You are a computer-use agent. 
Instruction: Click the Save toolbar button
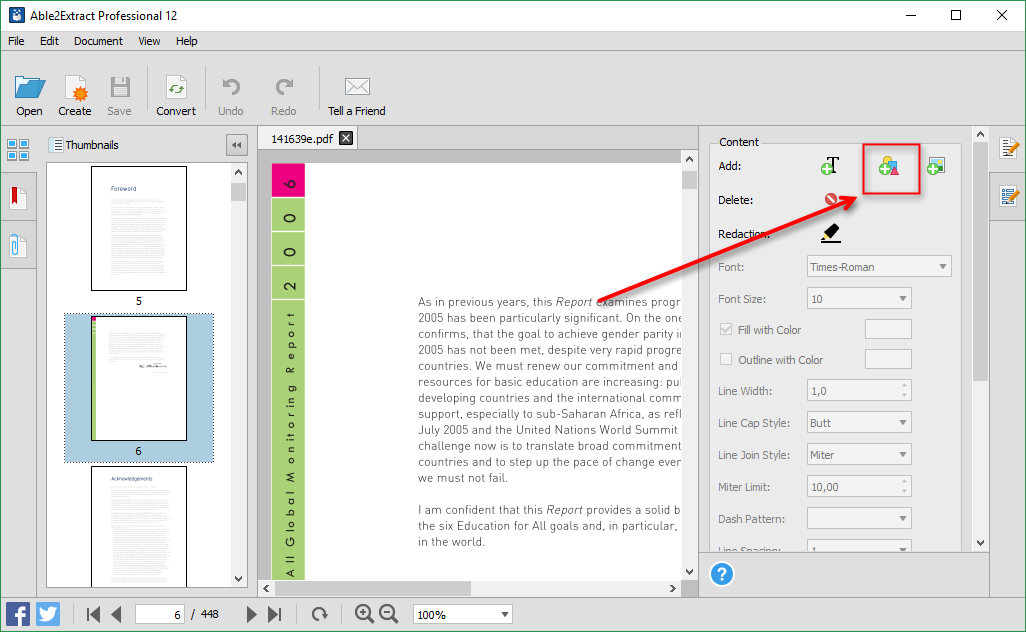click(x=119, y=96)
